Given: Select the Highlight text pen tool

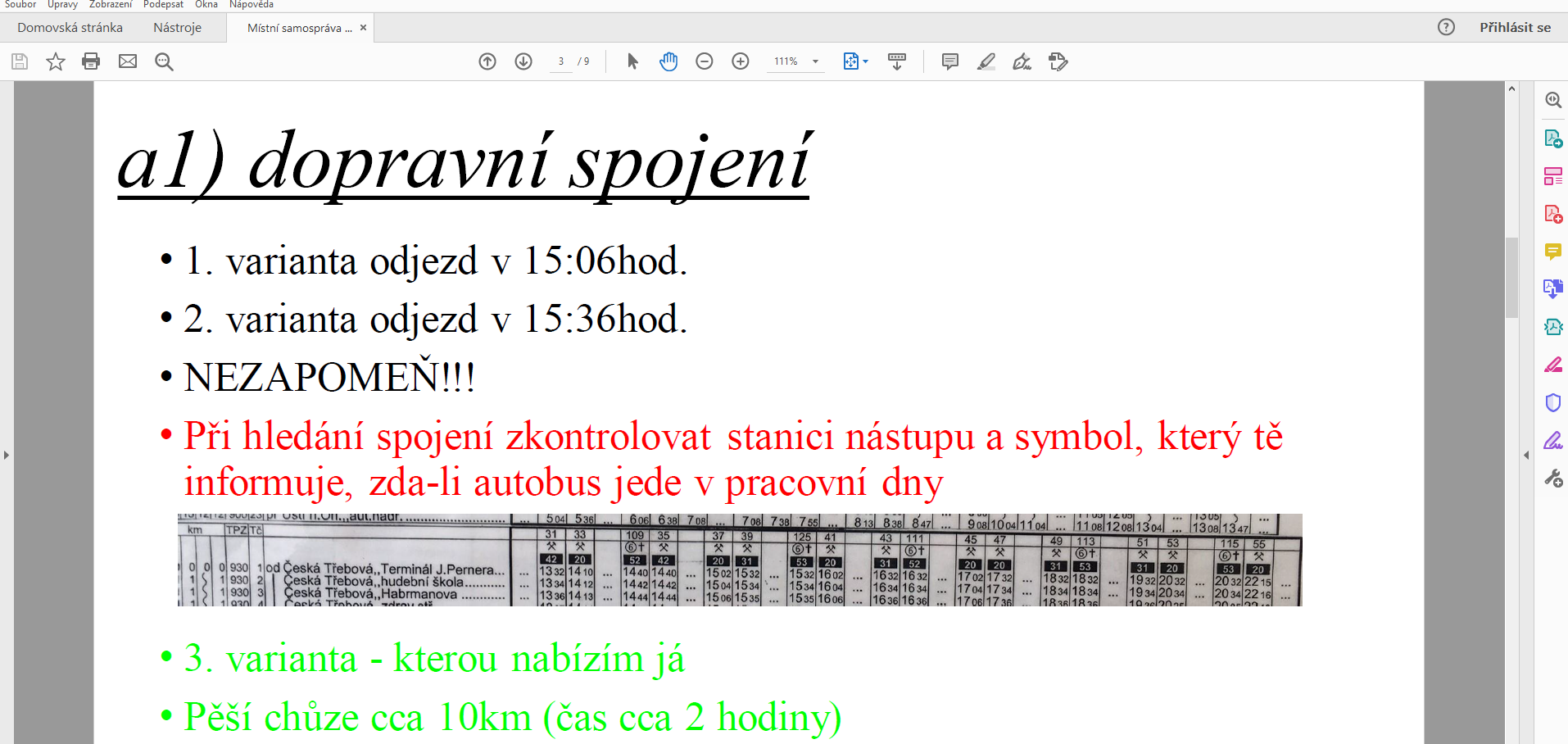Looking at the screenshot, I should pyautogui.click(x=986, y=61).
